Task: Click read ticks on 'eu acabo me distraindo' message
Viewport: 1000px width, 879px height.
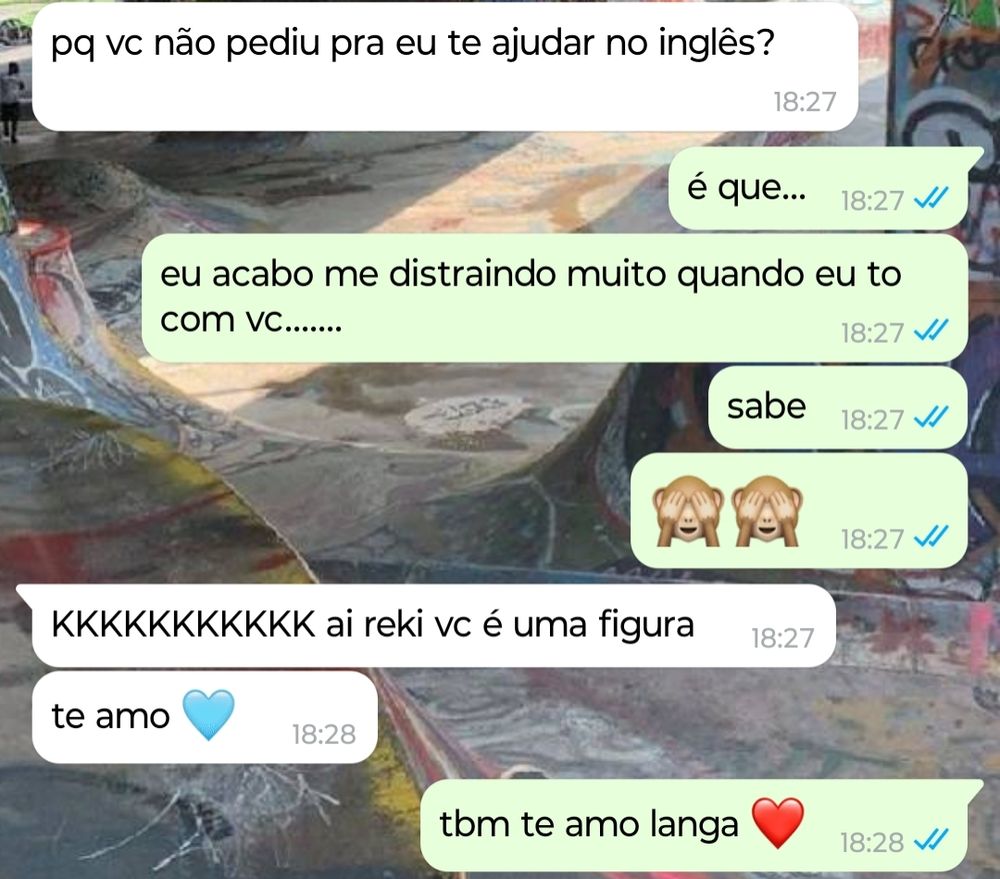Action: pos(931,331)
